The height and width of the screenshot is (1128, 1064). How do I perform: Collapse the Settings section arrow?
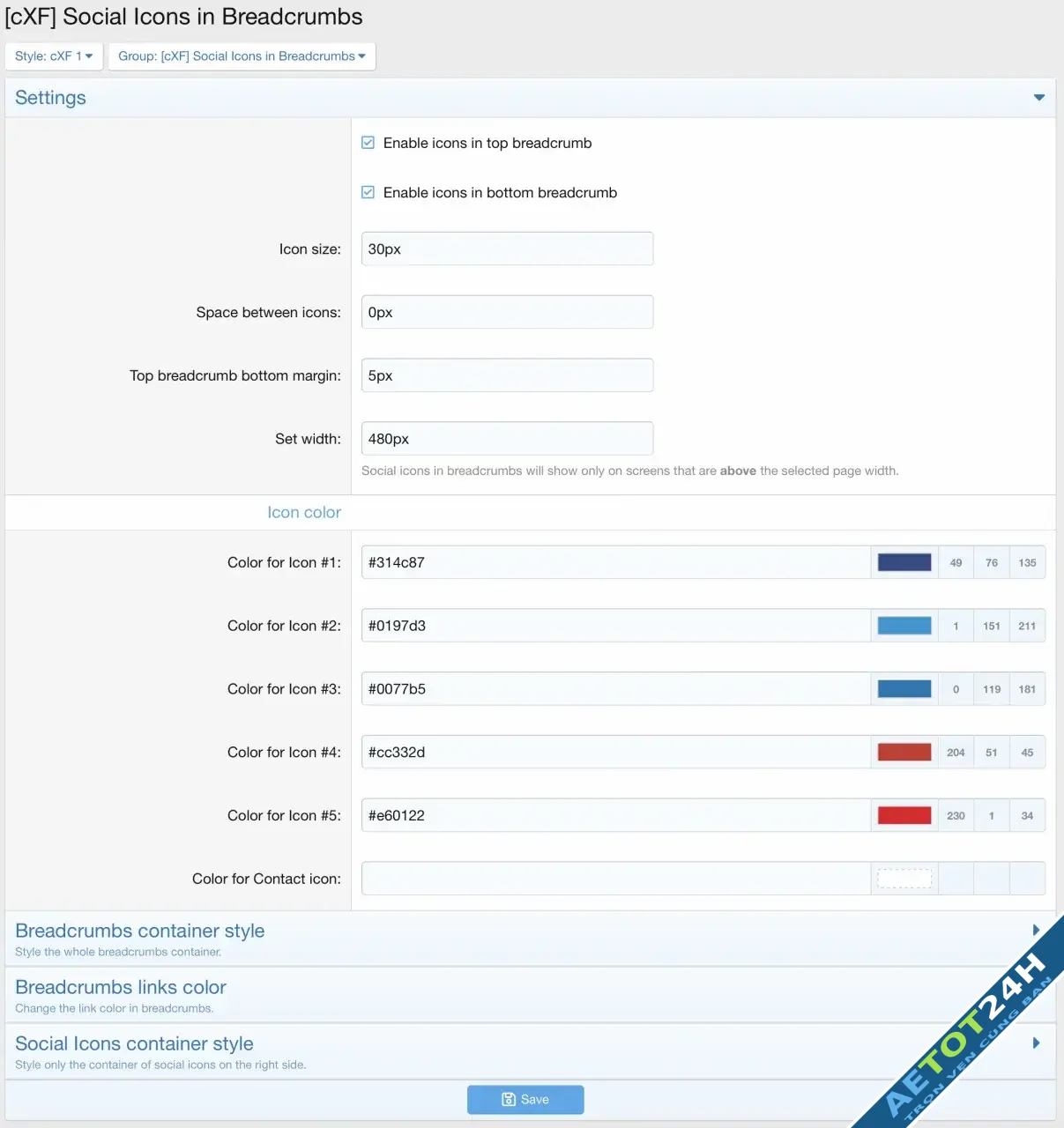coord(1038,98)
